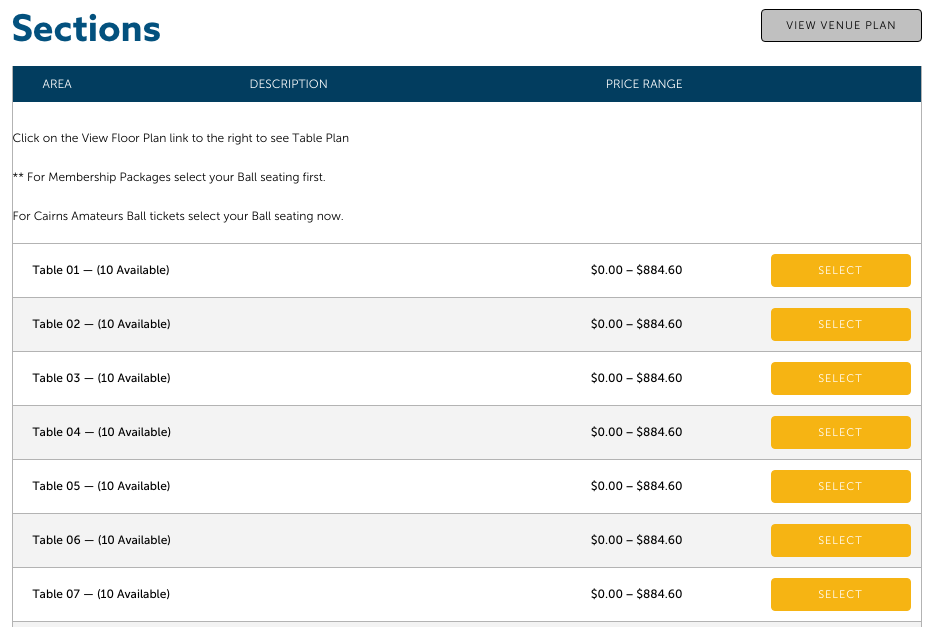Pick Table 04 via its Select button
Image resolution: width=934 pixels, height=627 pixels.
point(840,432)
